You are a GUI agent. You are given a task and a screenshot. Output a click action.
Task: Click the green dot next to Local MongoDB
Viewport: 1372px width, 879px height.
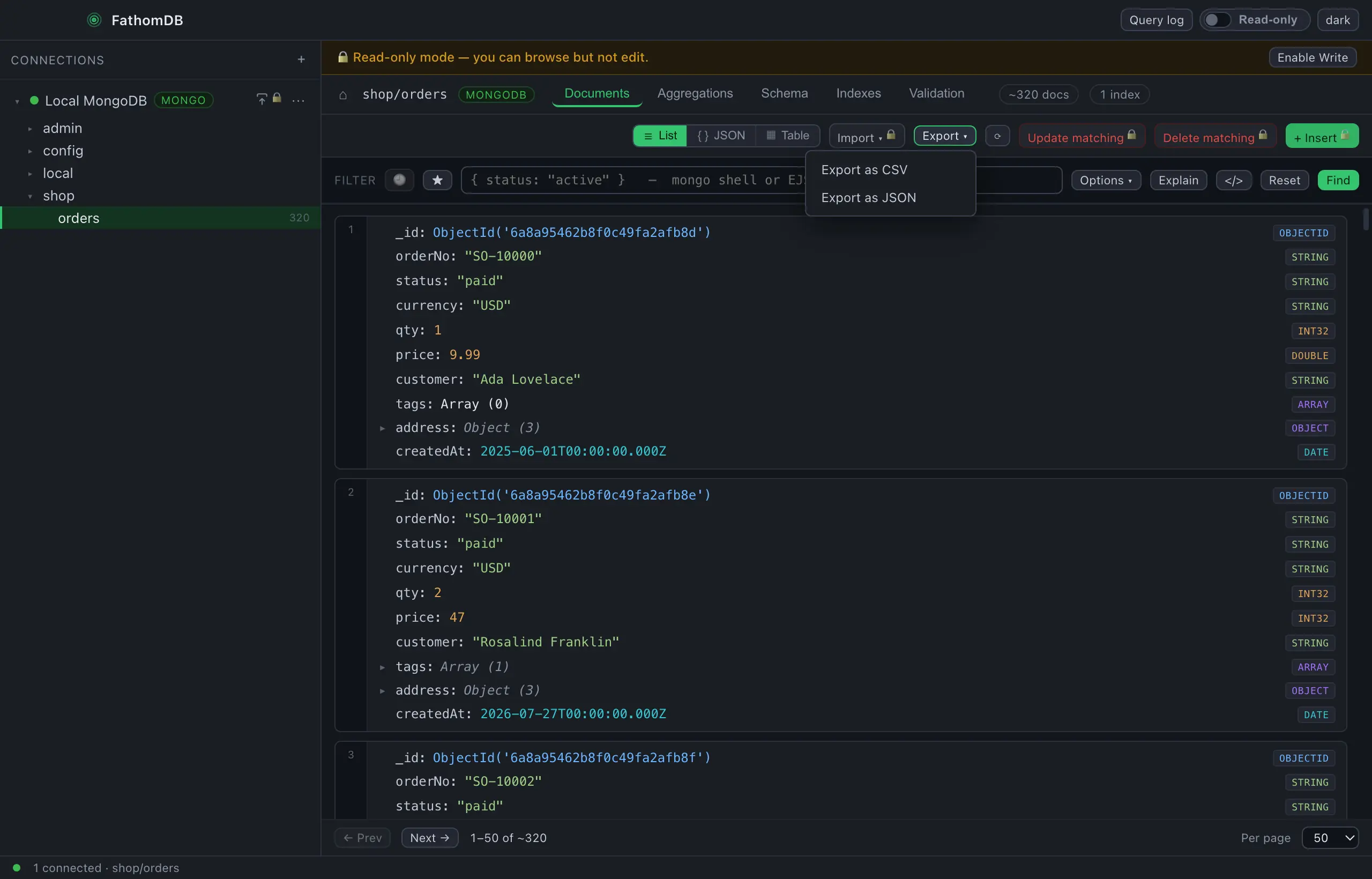(34, 100)
